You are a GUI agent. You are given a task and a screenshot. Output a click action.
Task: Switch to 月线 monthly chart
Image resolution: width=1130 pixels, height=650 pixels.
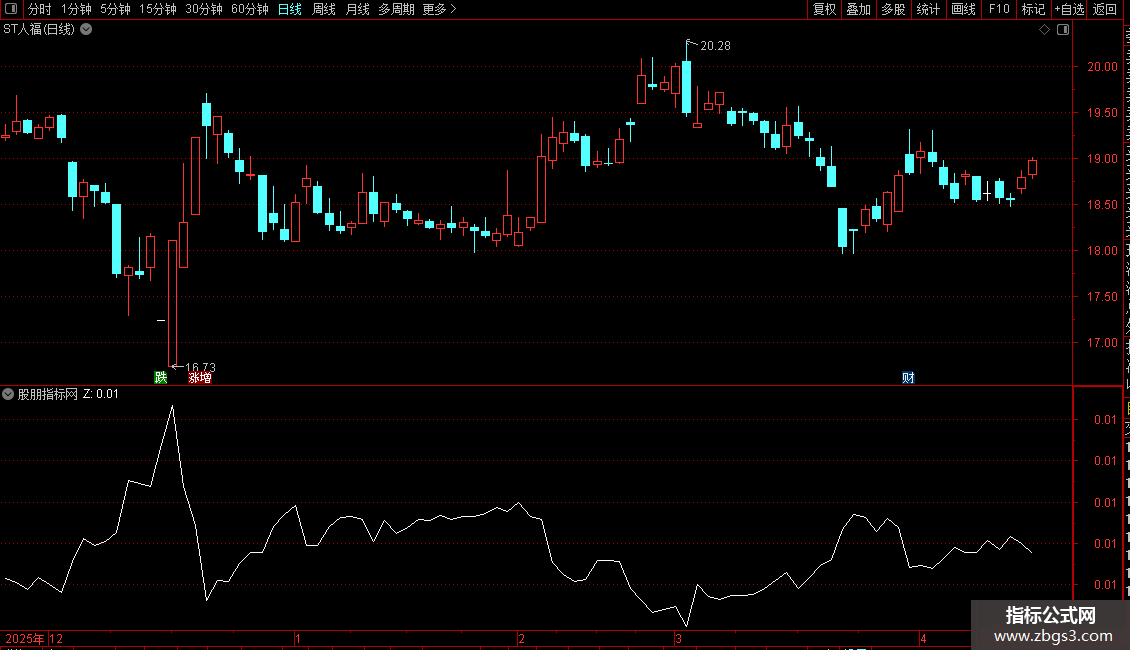[357, 9]
